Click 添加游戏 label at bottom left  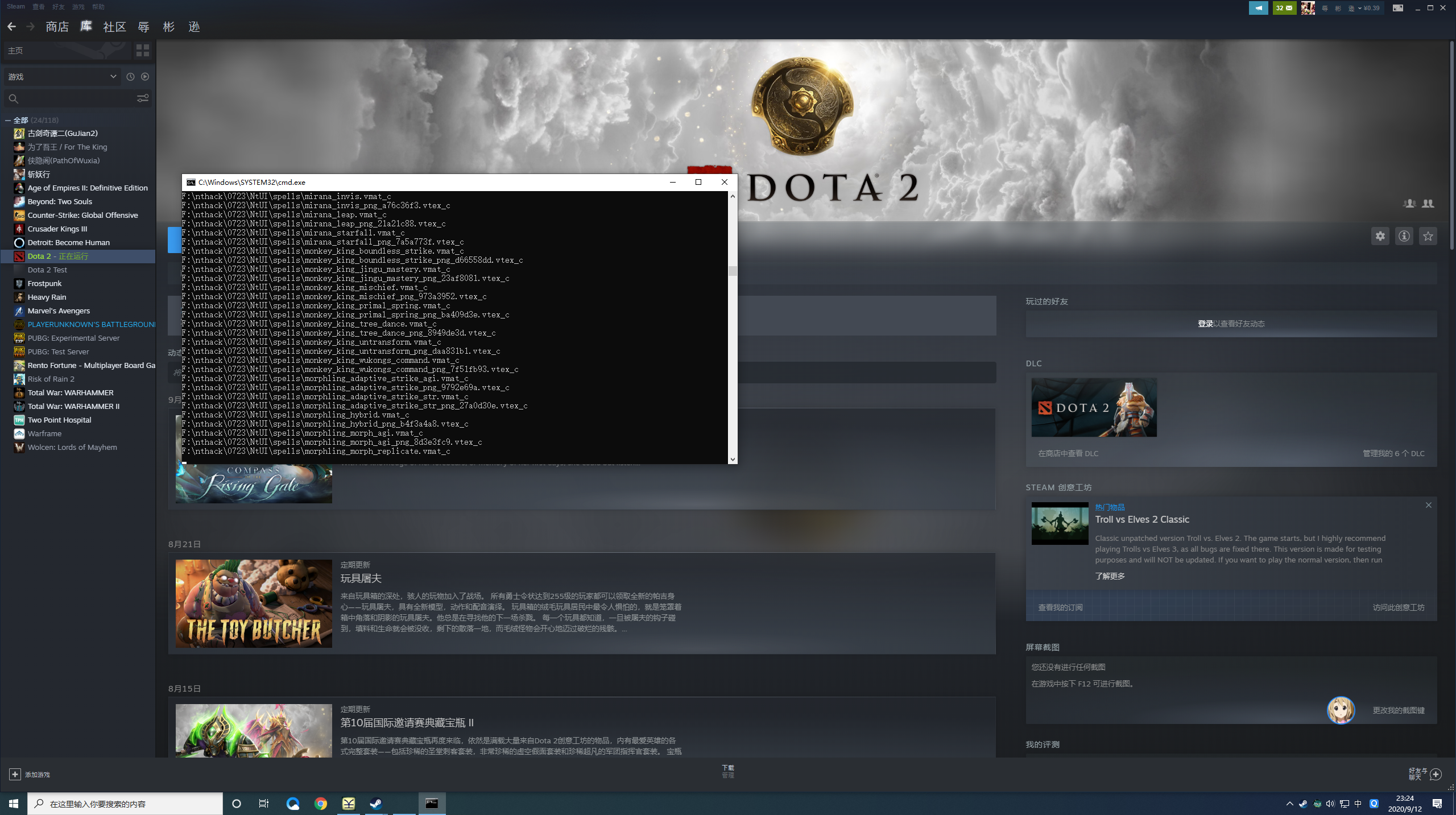38,775
